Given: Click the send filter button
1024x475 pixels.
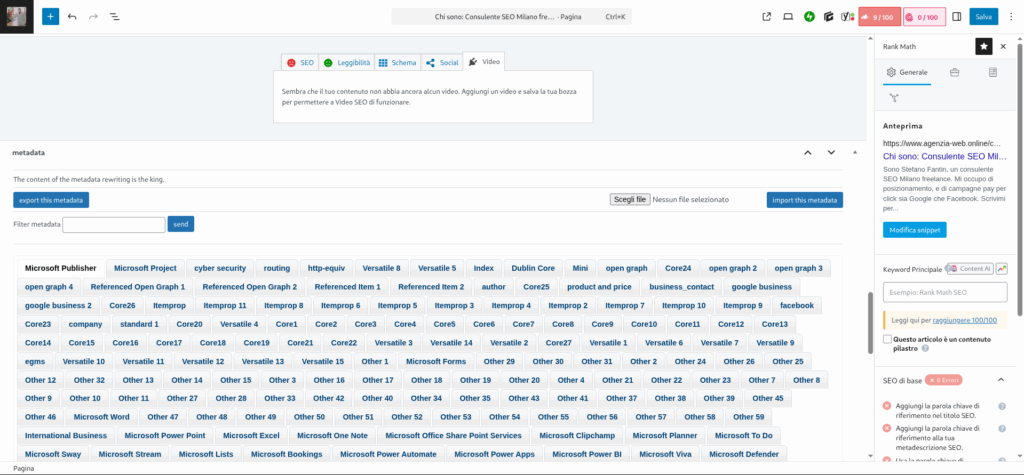Looking at the screenshot, I should click(x=181, y=224).
